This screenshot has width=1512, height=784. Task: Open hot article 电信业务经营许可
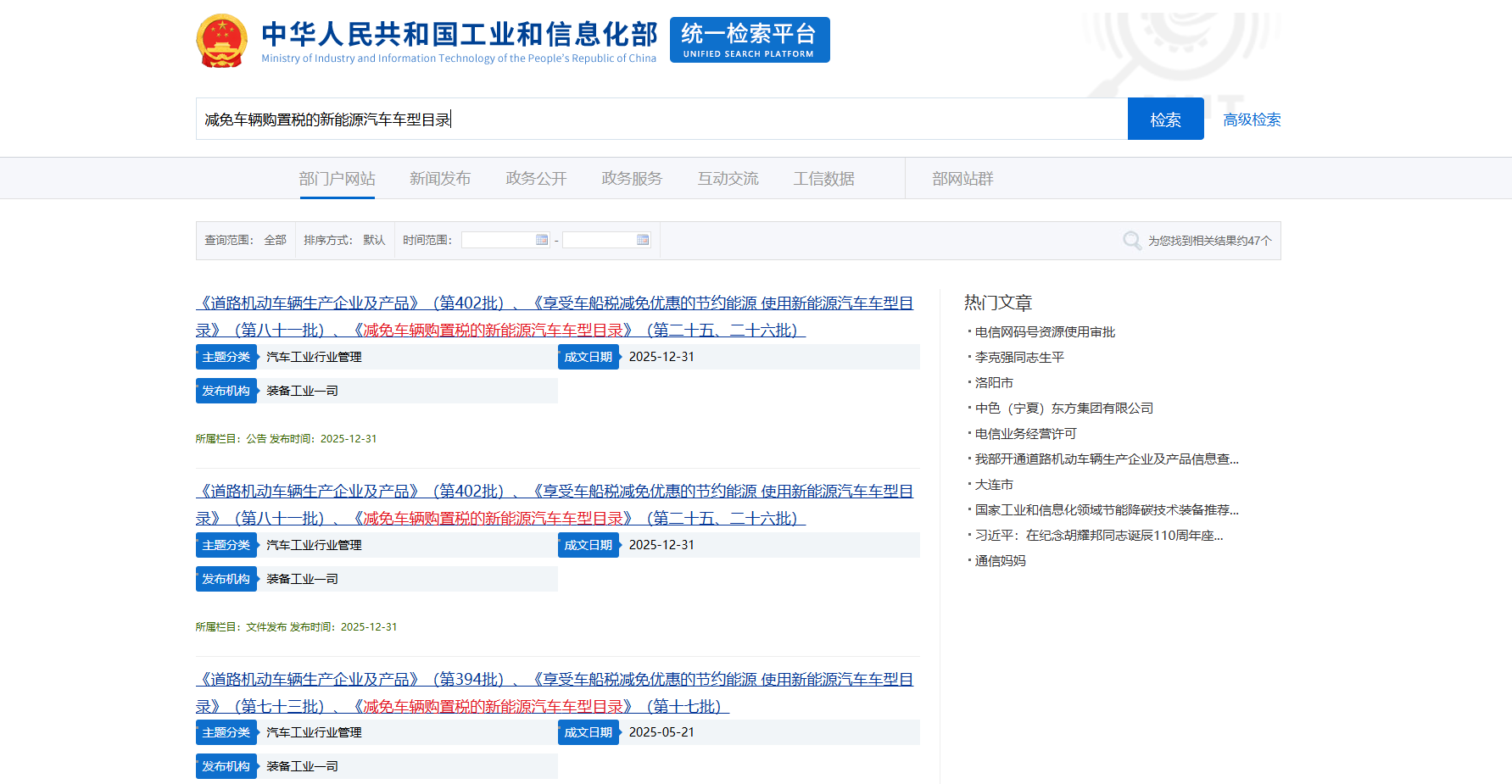[x=1025, y=434]
